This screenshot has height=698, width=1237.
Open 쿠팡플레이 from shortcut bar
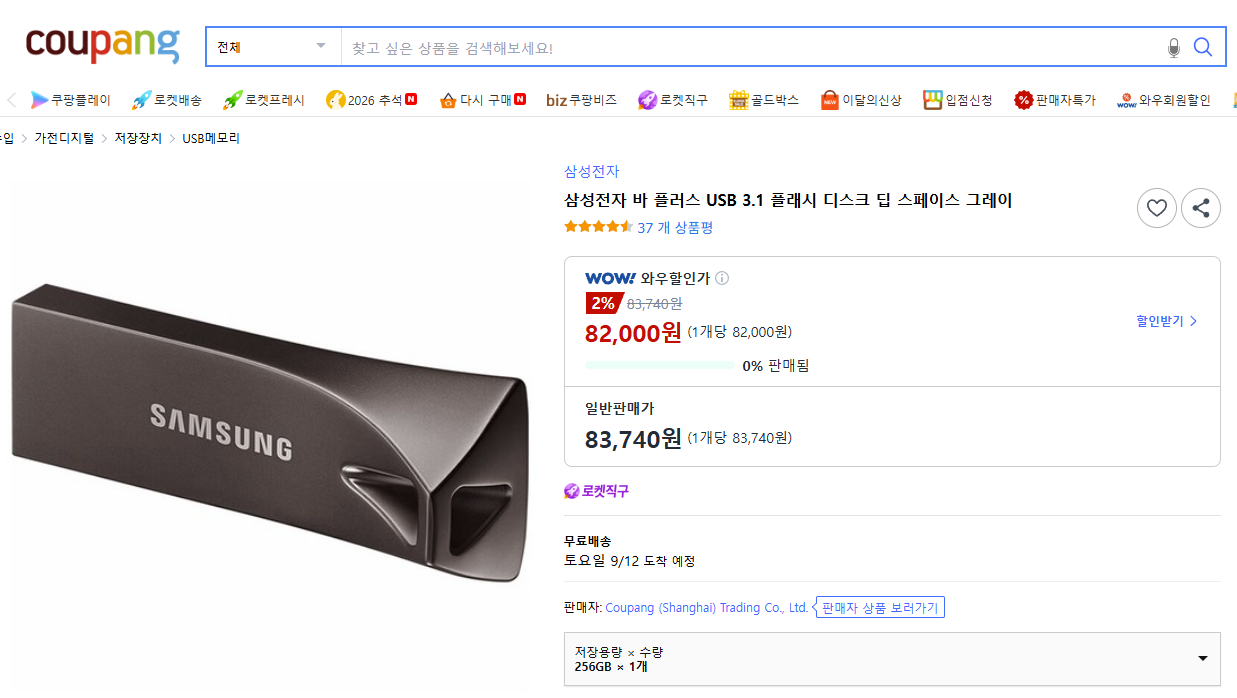(x=70, y=100)
